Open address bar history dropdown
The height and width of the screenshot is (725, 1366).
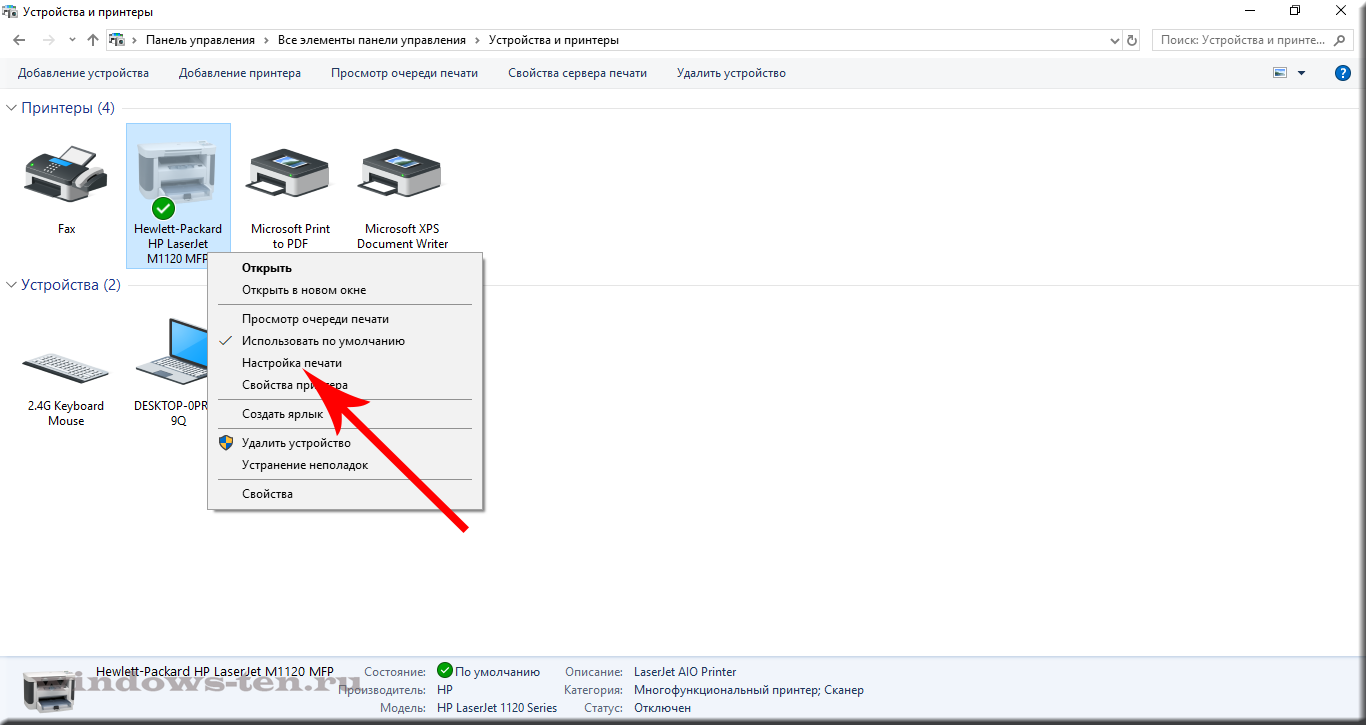click(x=1115, y=40)
